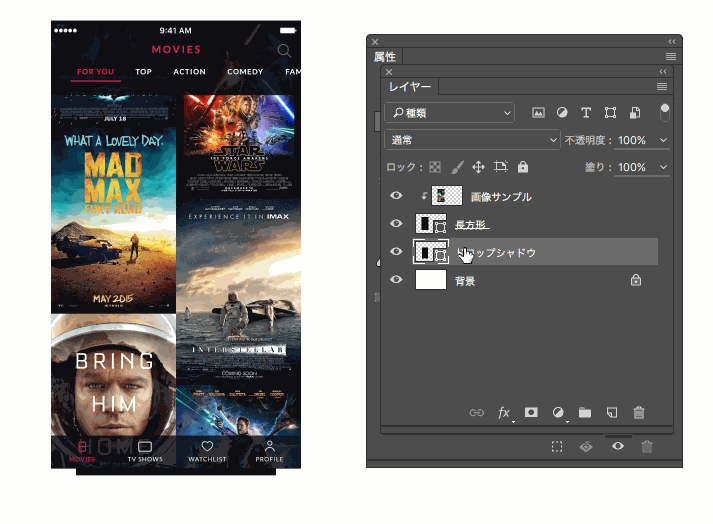Close the Layers panel with X
713x524 pixels.
coord(389,72)
